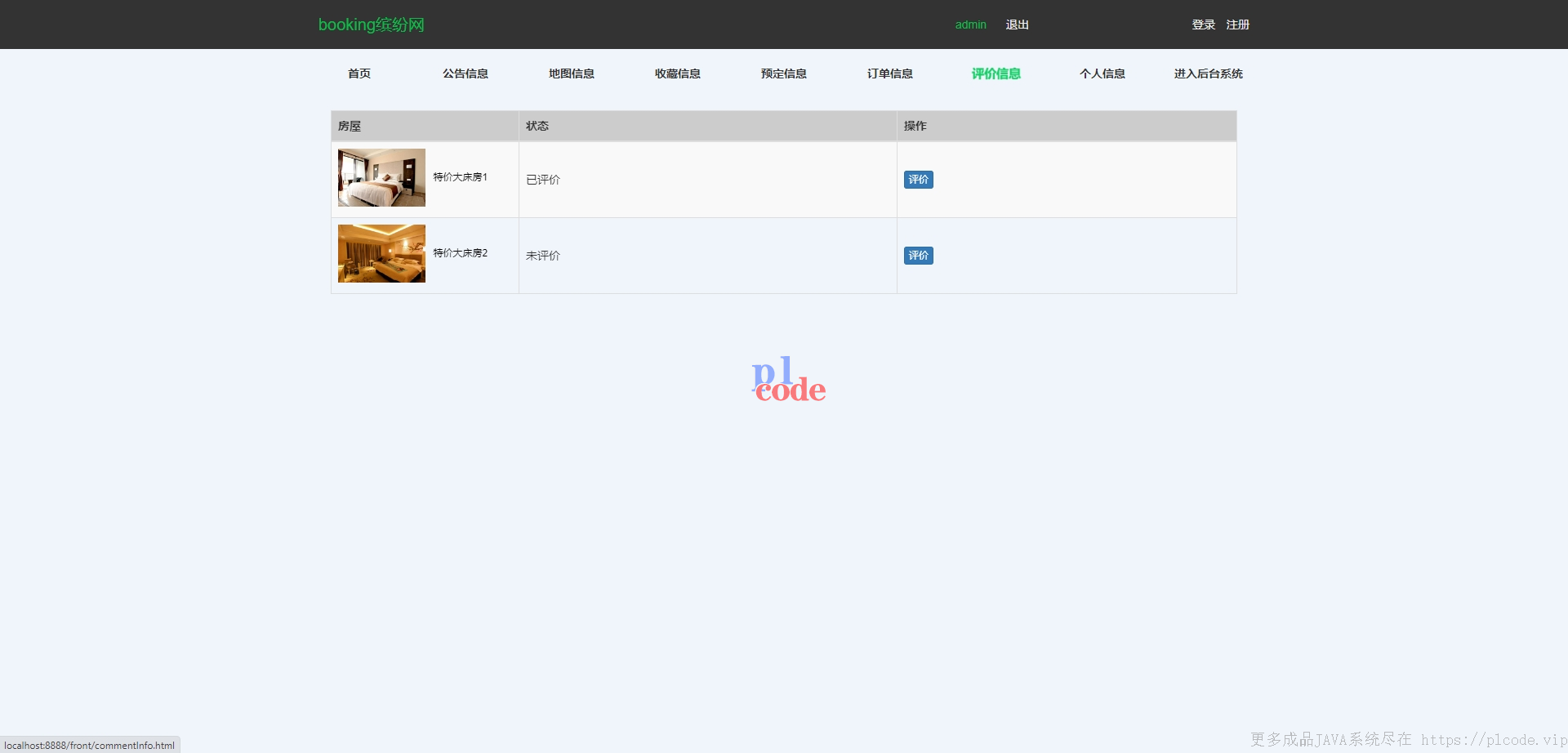The height and width of the screenshot is (753, 1568).
Task: Click the booking缤纷网 site logo
Action: 371,25
